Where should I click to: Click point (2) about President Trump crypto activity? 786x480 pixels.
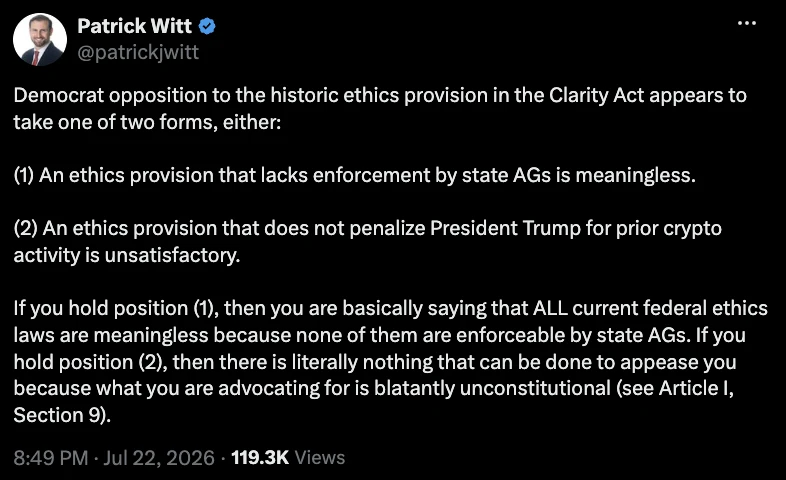click(x=367, y=242)
